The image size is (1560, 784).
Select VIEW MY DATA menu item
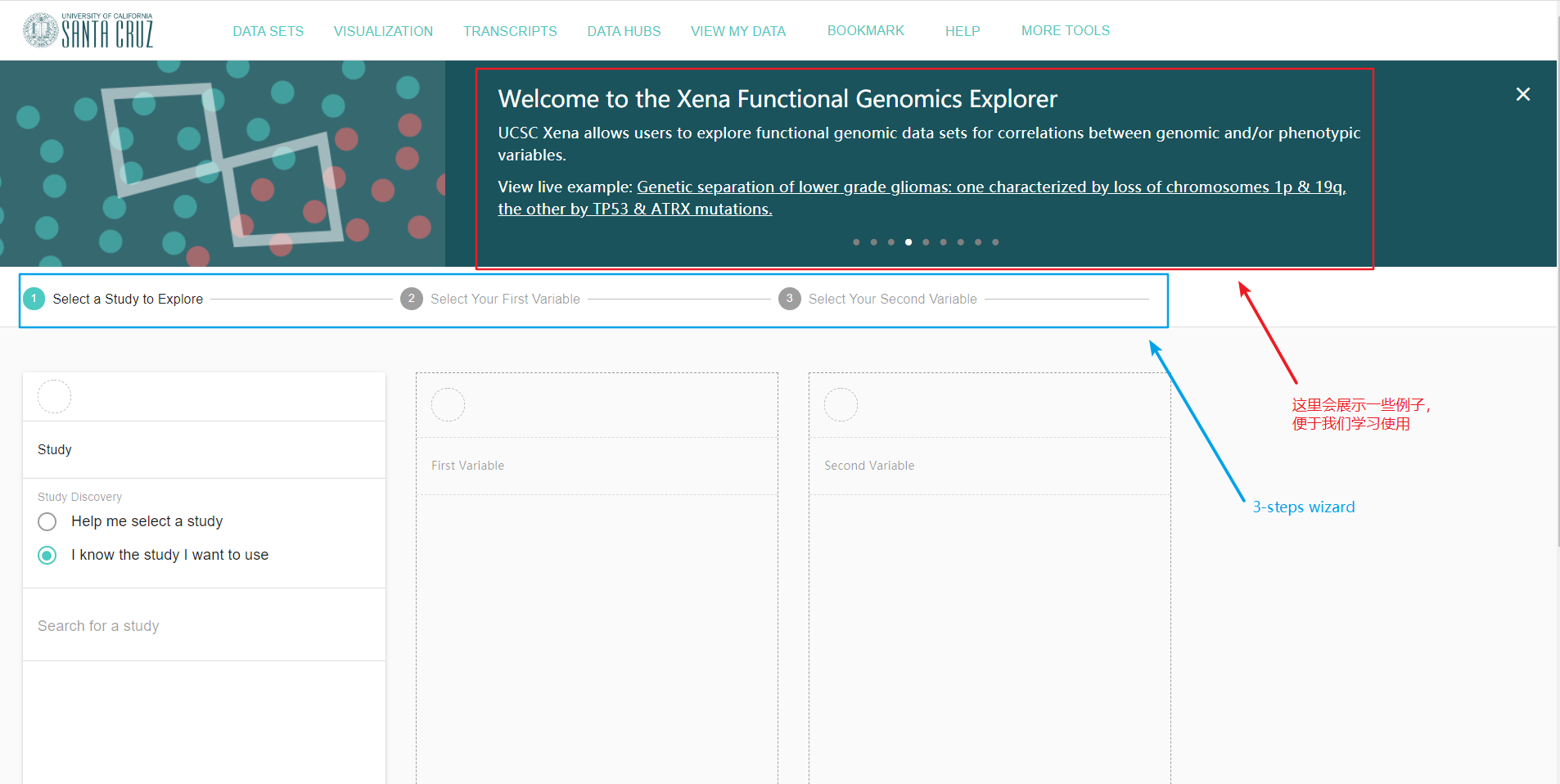click(738, 31)
